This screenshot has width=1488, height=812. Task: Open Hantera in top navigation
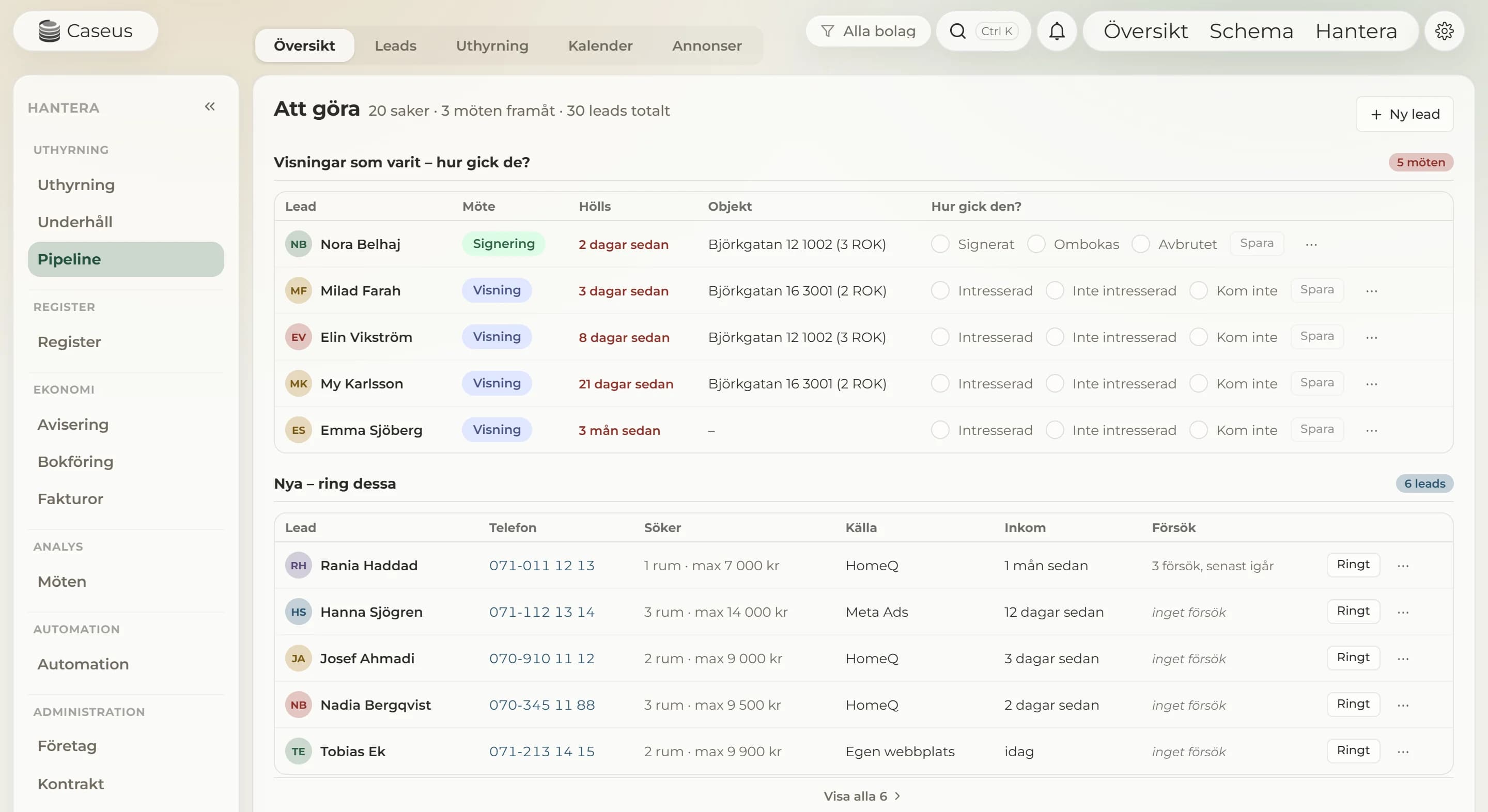point(1356,31)
